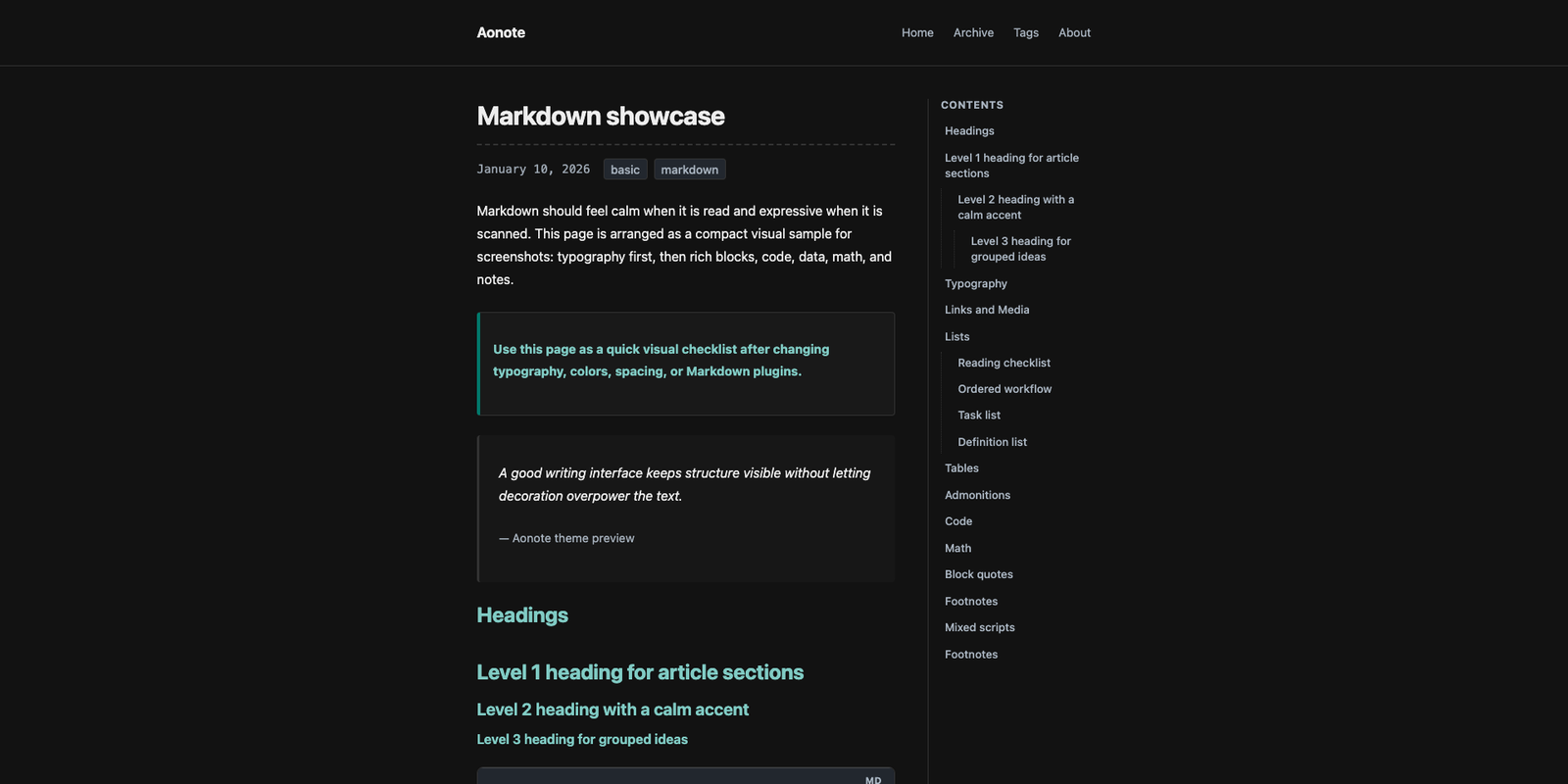Jump to Typography section in contents
This screenshot has height=784, width=1568.
tap(976, 283)
